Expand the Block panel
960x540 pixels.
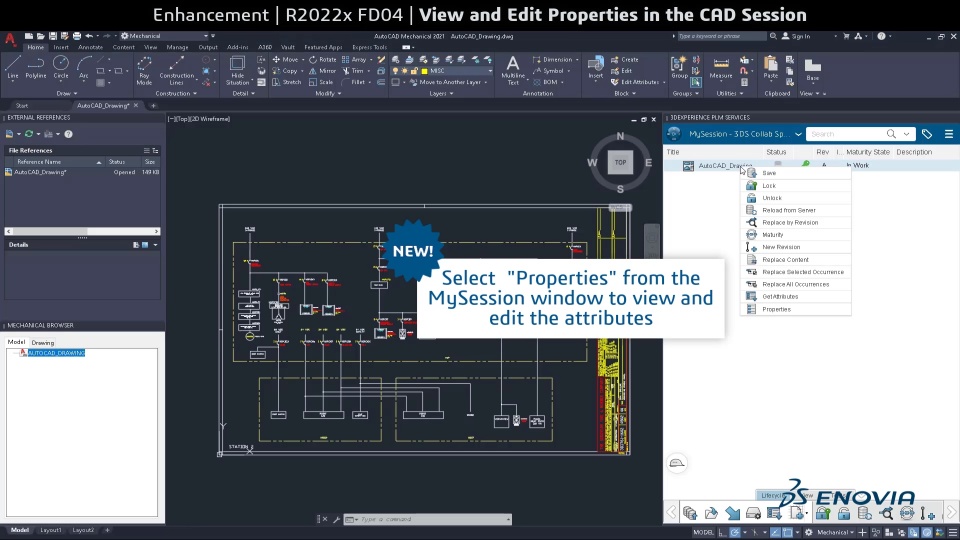tap(625, 94)
